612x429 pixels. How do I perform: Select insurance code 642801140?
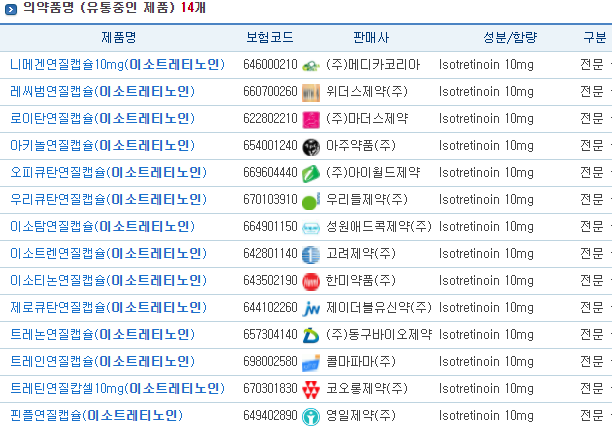coord(270,253)
